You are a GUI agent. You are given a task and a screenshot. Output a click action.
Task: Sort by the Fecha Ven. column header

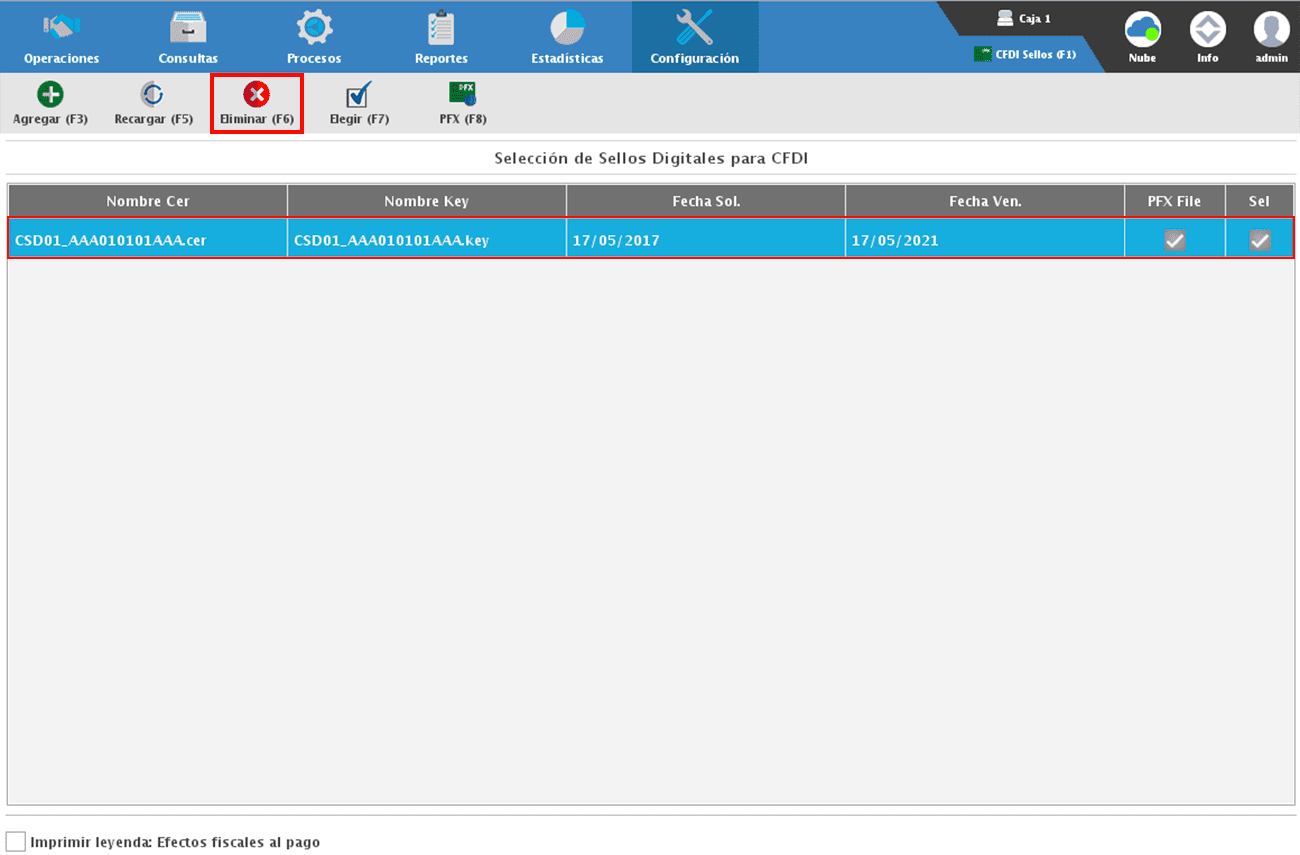(984, 201)
